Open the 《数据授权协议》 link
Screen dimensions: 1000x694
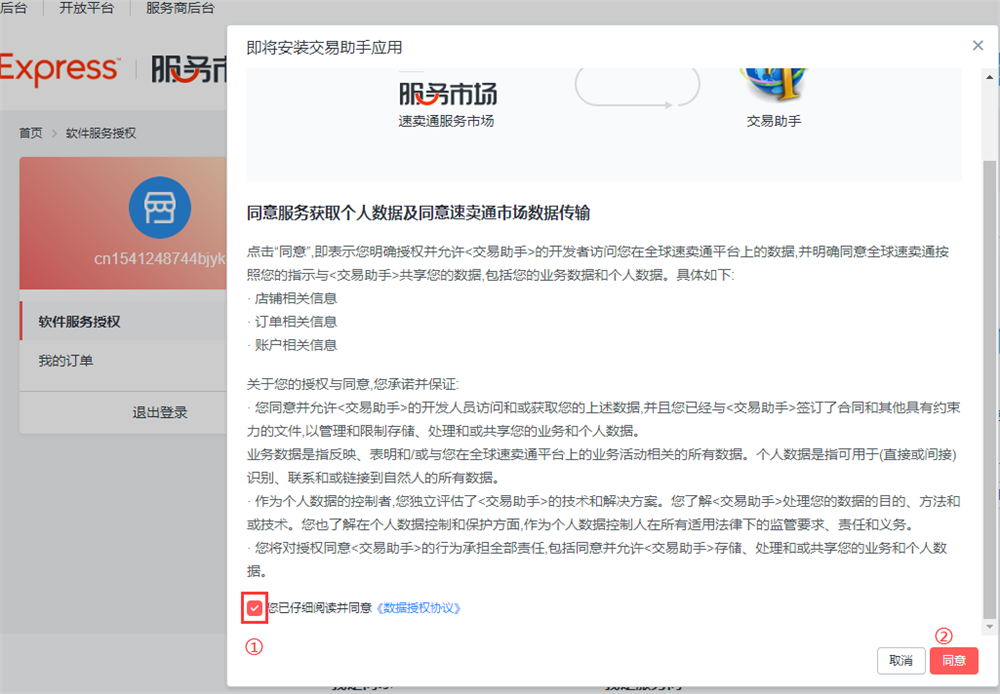pos(418,608)
